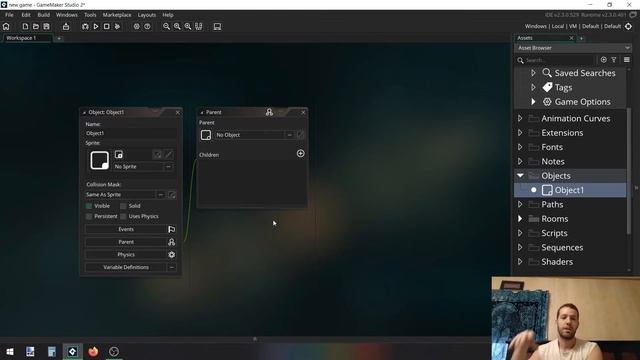640x360 pixels.
Task: Toggle the Persistent checkbox
Action: (x=89, y=216)
